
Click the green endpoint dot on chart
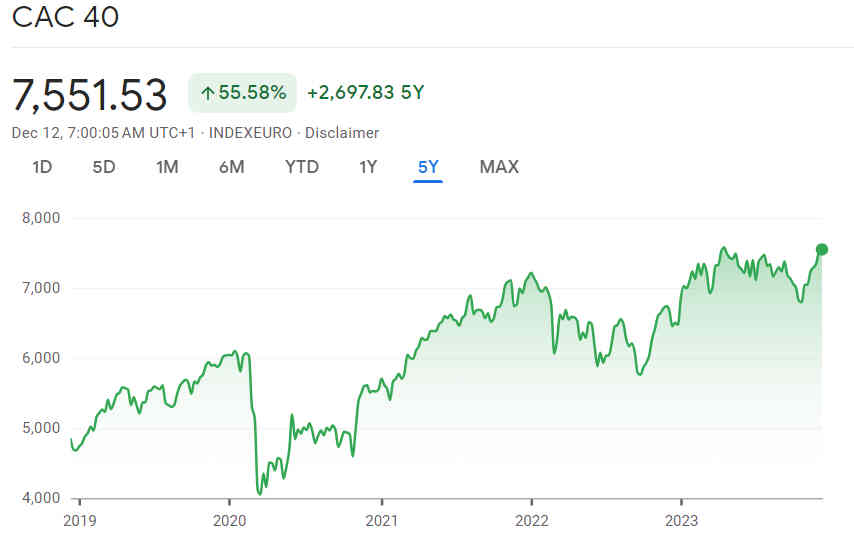822,249
